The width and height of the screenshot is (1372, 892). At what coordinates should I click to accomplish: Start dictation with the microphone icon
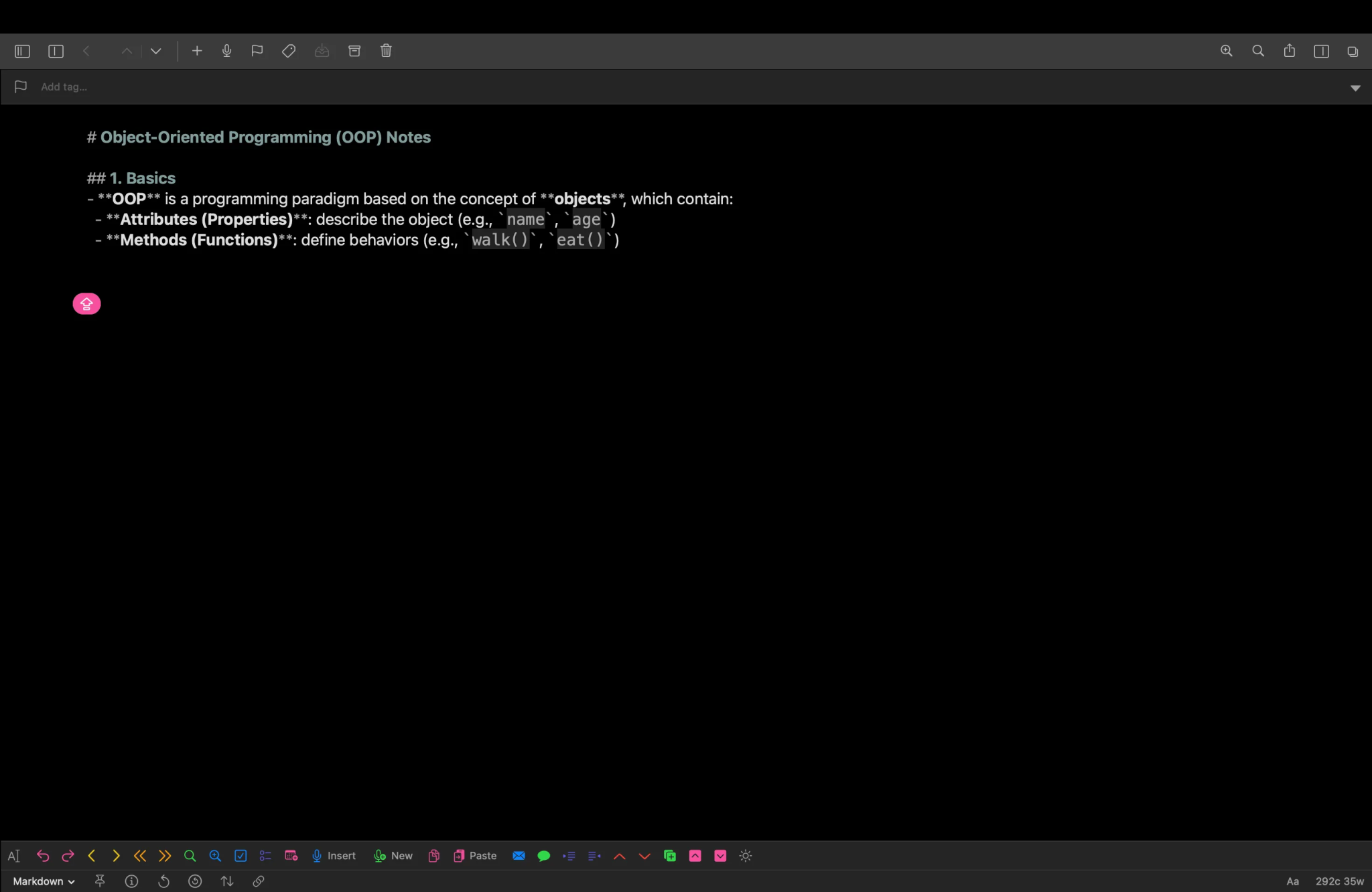pyautogui.click(x=226, y=50)
